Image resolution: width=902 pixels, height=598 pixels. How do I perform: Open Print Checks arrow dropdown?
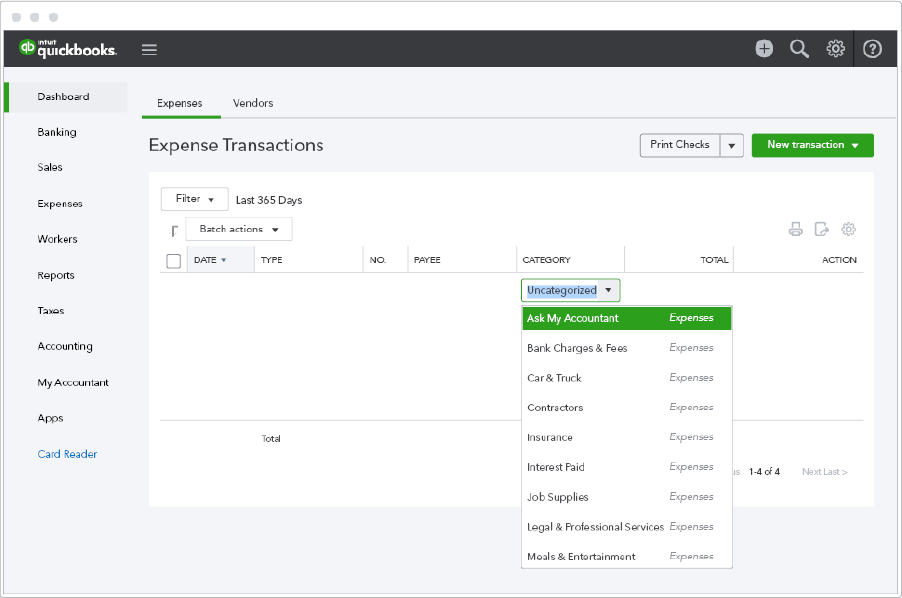point(732,145)
